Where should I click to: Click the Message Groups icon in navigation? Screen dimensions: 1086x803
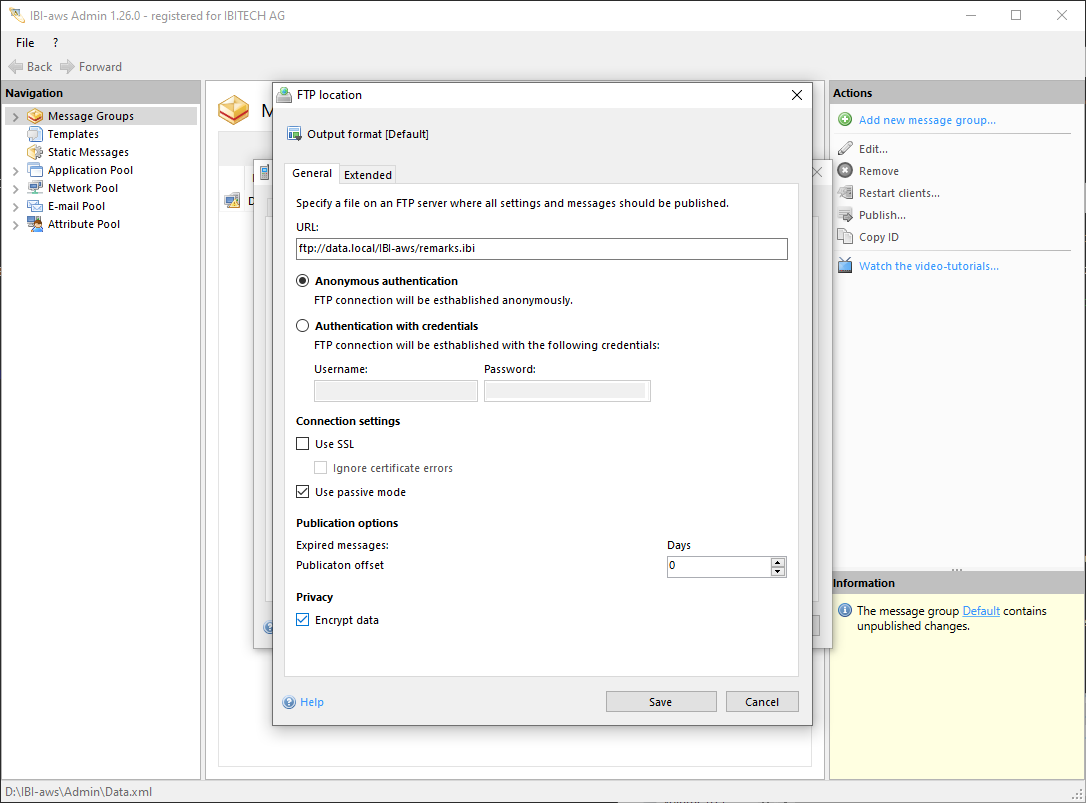point(35,116)
